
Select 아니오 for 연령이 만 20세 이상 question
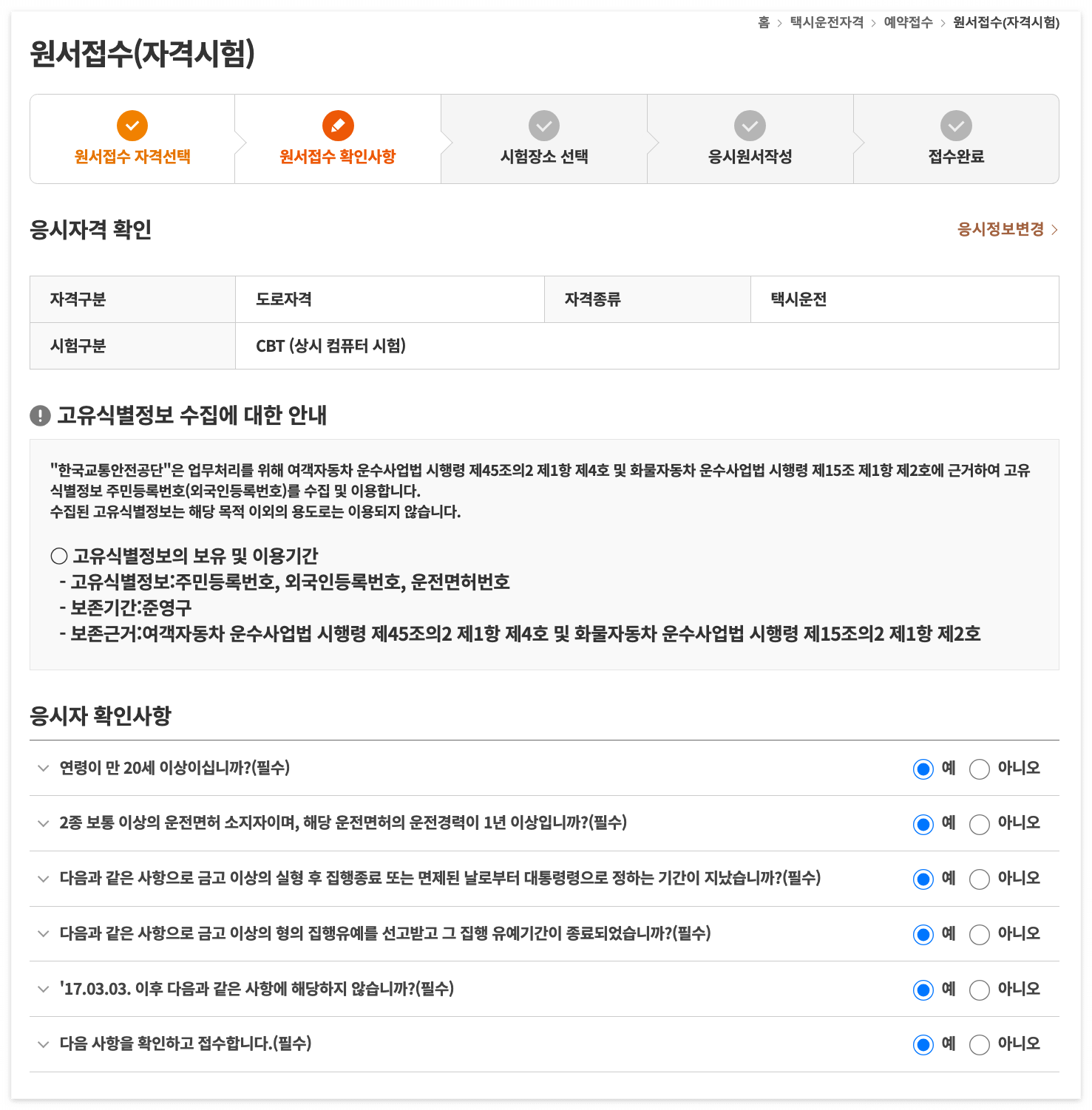click(980, 769)
